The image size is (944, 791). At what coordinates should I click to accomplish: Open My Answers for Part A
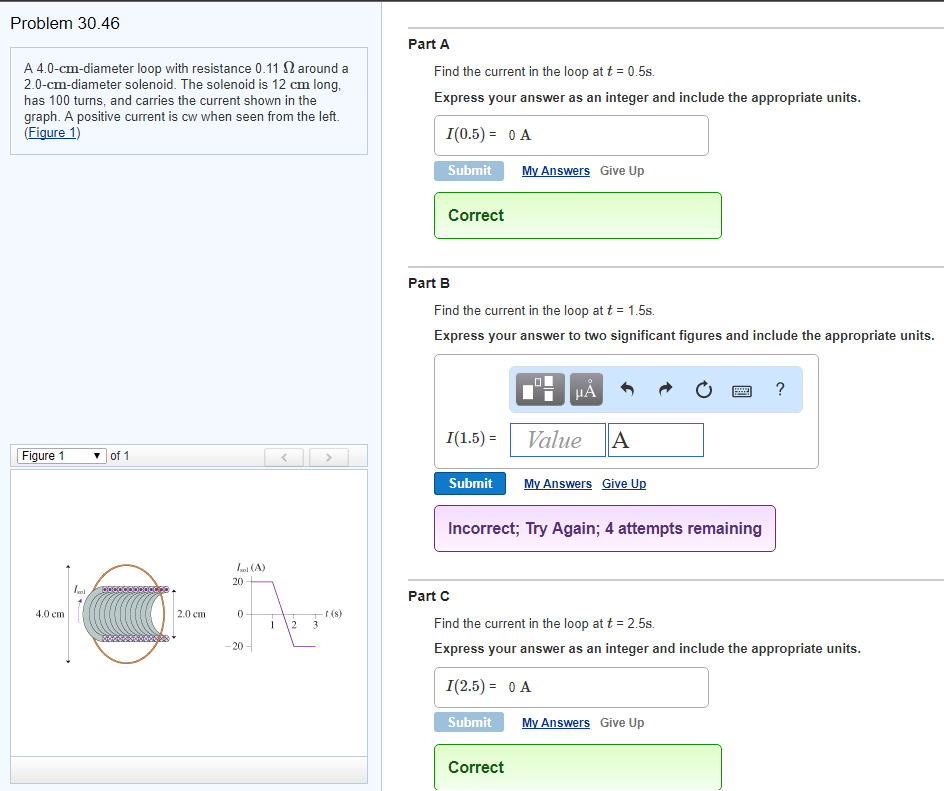pyautogui.click(x=555, y=170)
